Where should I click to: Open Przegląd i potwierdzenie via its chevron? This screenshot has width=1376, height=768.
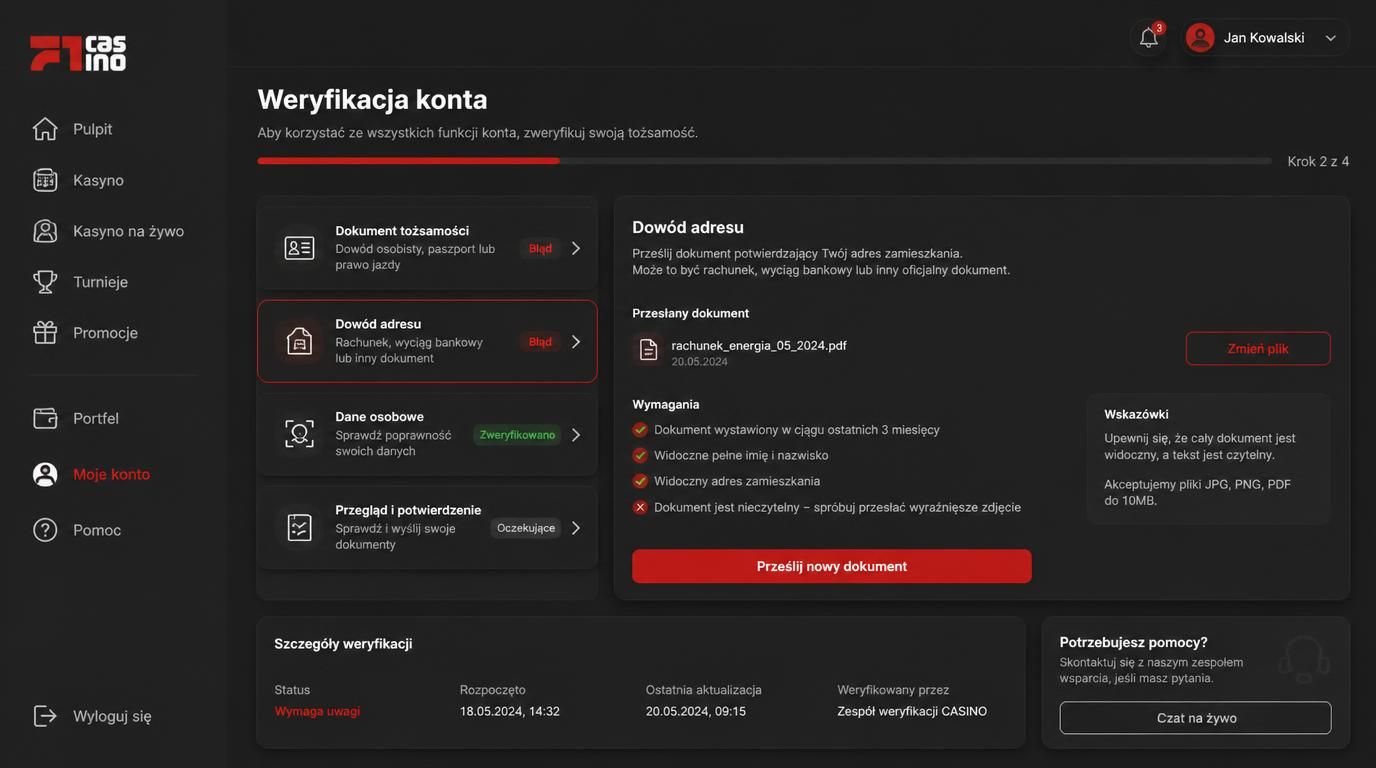(576, 528)
